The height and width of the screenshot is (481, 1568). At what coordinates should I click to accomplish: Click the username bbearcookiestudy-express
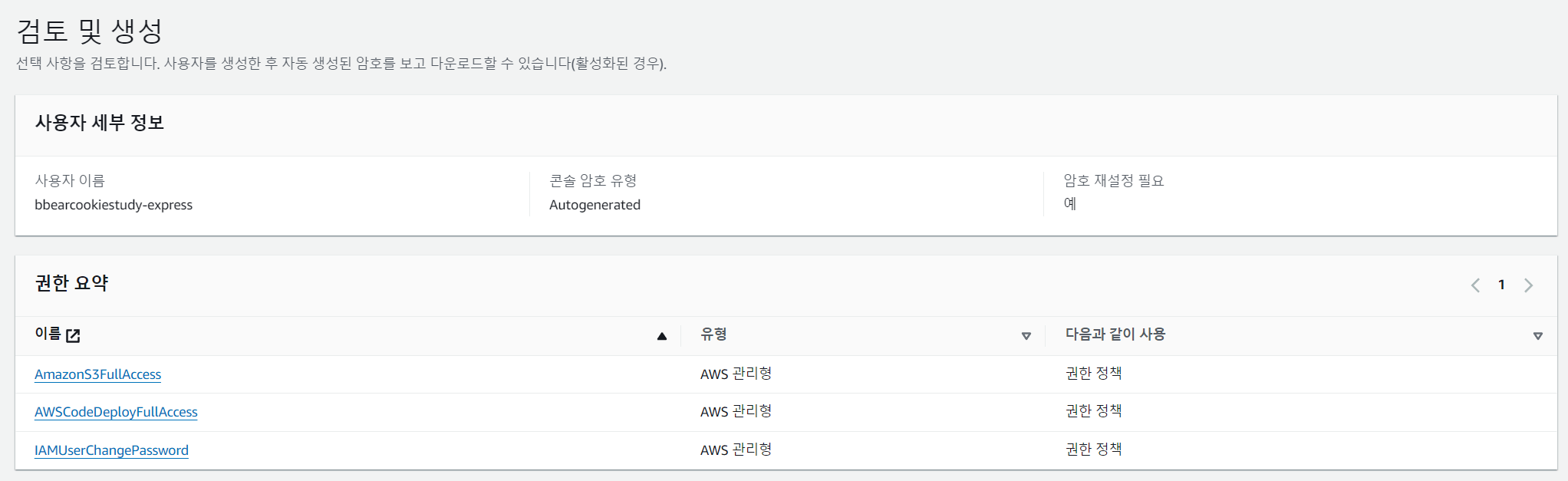point(114,205)
